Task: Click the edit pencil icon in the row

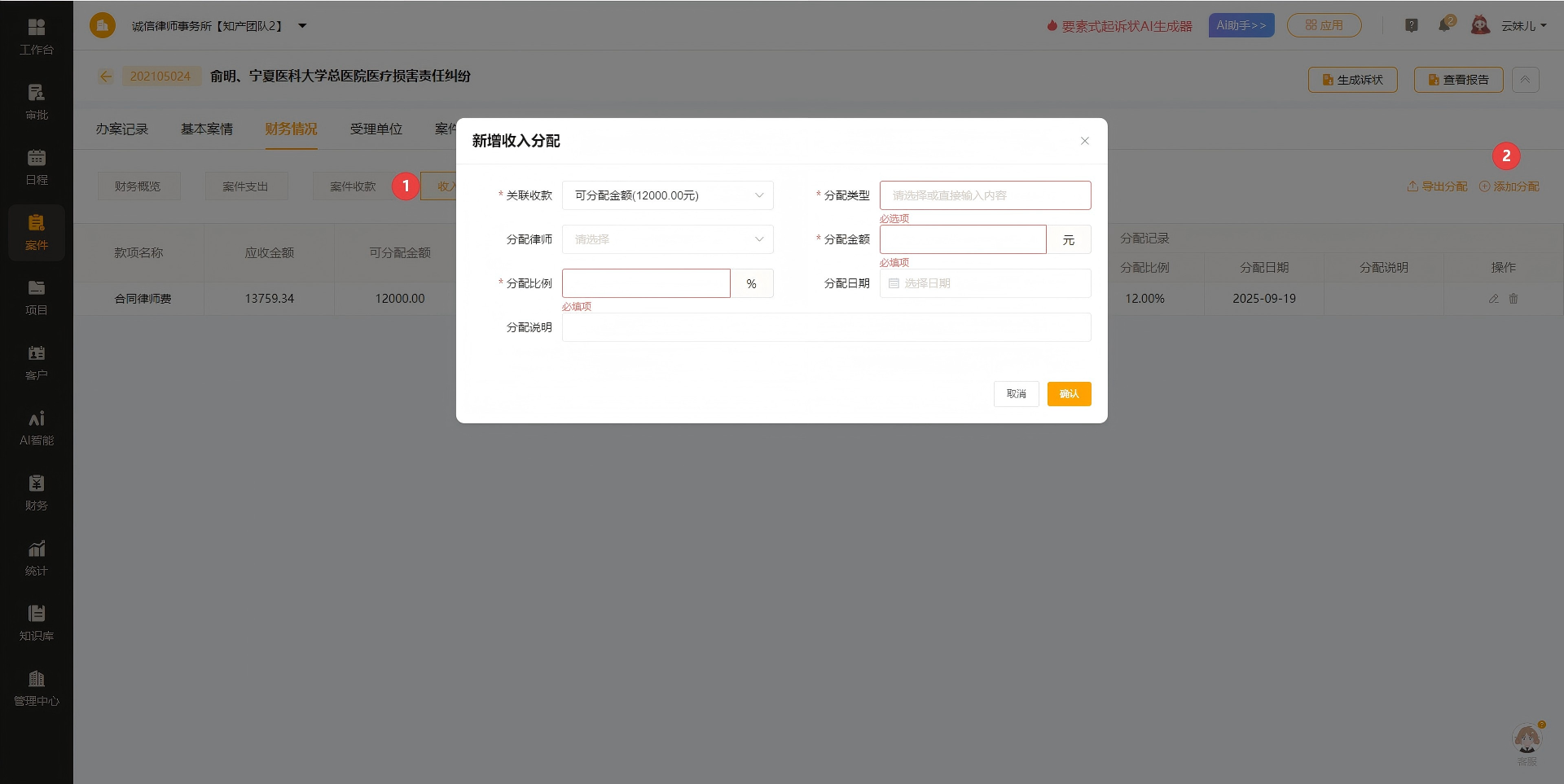Action: [1494, 299]
